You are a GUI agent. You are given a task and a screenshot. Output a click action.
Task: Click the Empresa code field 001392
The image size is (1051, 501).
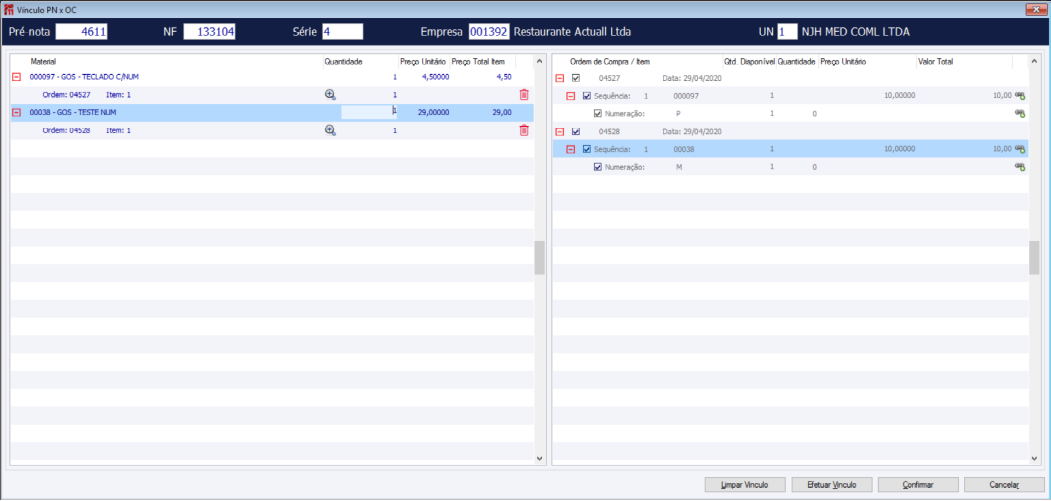489,32
